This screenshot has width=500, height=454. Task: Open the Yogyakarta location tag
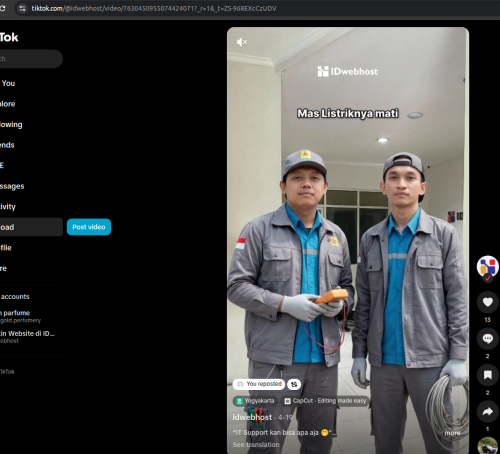pyautogui.click(x=255, y=401)
